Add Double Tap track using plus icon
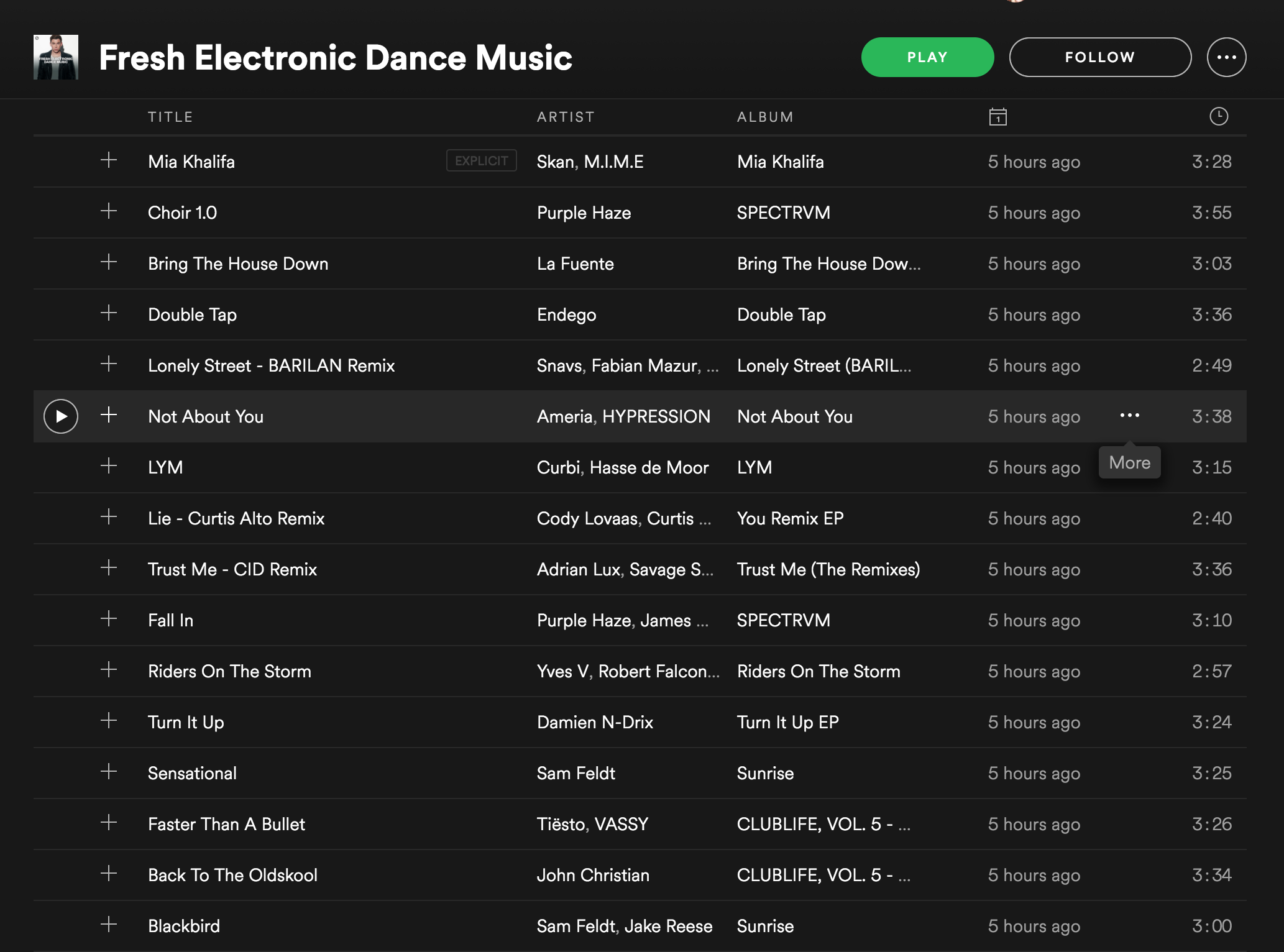1284x952 pixels. [x=109, y=313]
